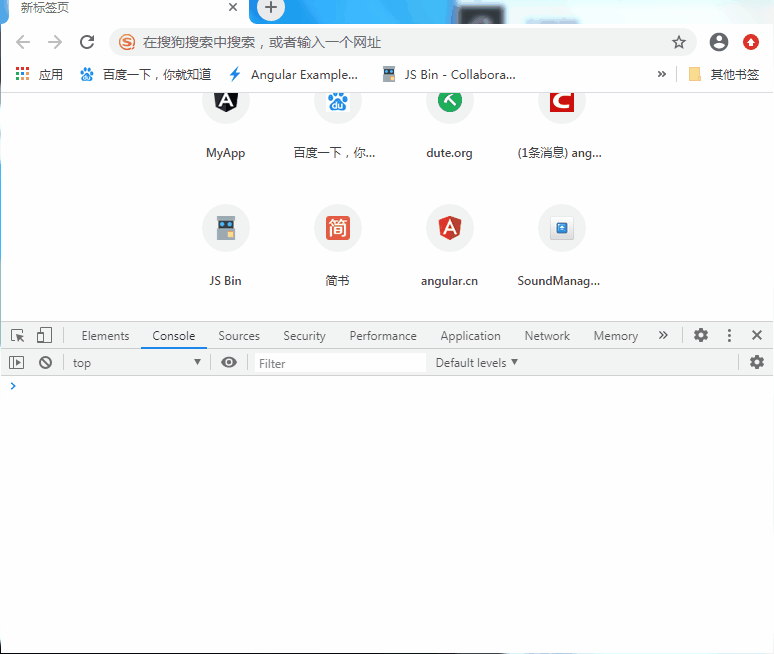This screenshot has height=654, width=774.
Task: Open a new tab with the plus button
Action: click(x=271, y=7)
